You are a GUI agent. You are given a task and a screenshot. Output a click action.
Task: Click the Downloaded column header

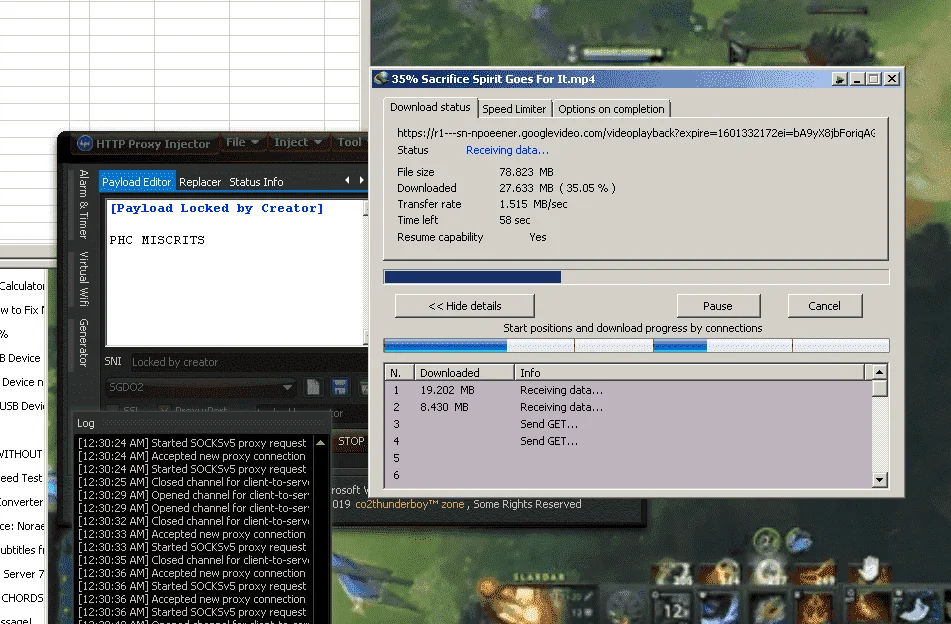click(x=464, y=372)
